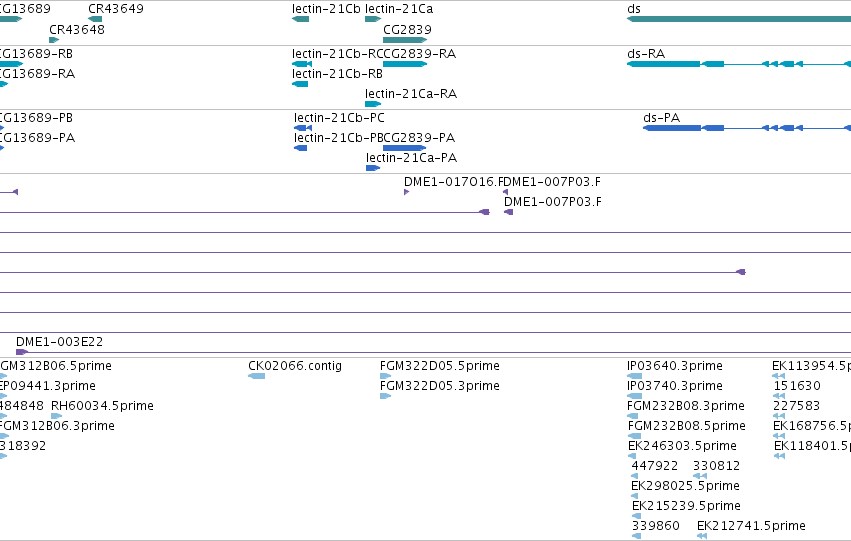The height and width of the screenshot is (541, 851).
Task: Open the EP09441.3prime EST label
Action: coord(48,386)
